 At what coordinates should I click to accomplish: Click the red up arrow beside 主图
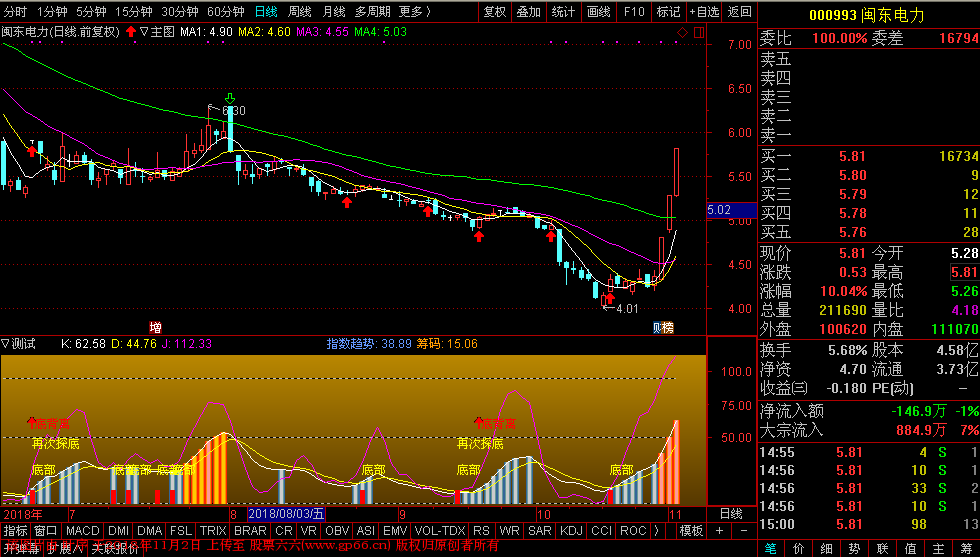coord(131,31)
